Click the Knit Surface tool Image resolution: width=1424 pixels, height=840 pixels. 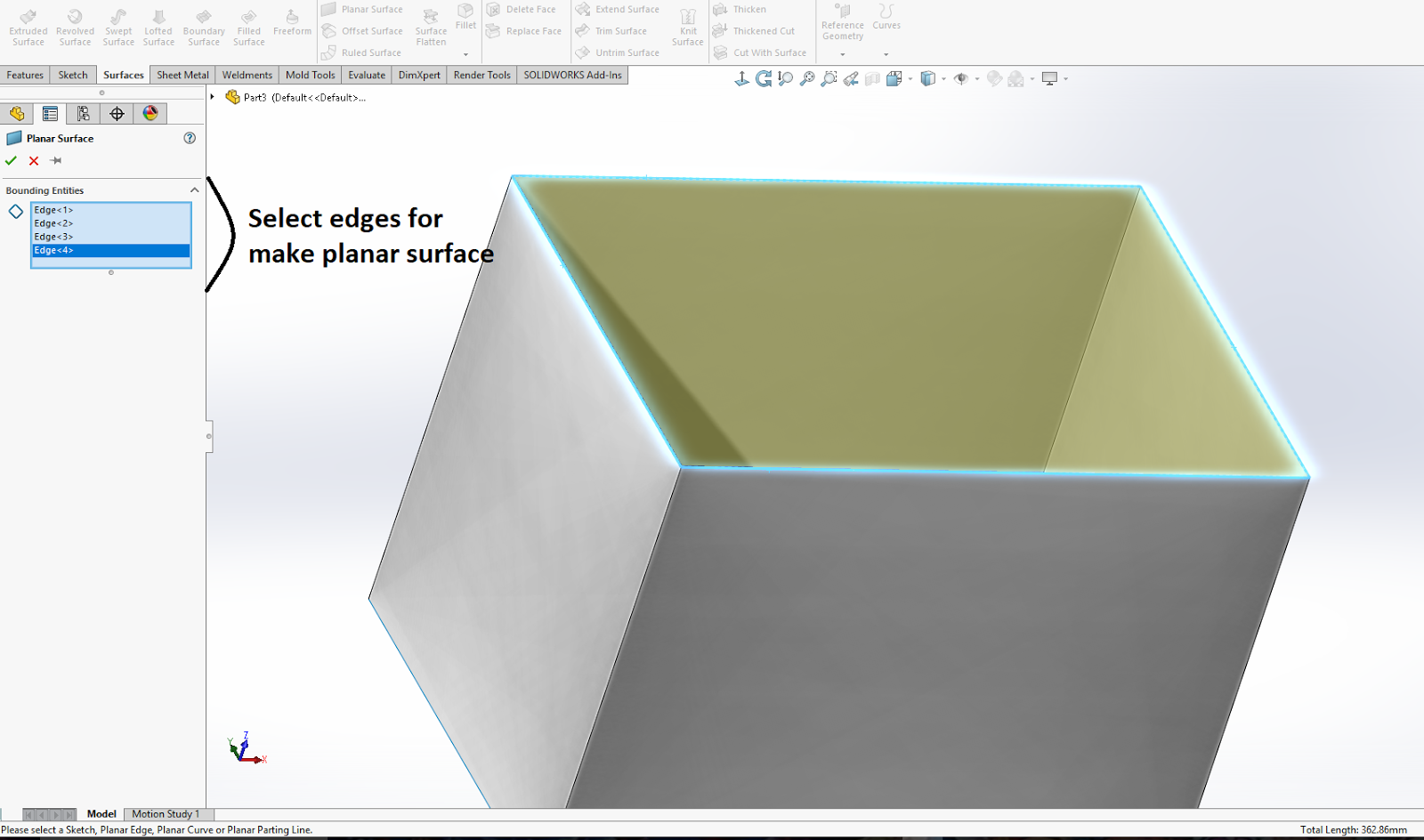(x=687, y=27)
